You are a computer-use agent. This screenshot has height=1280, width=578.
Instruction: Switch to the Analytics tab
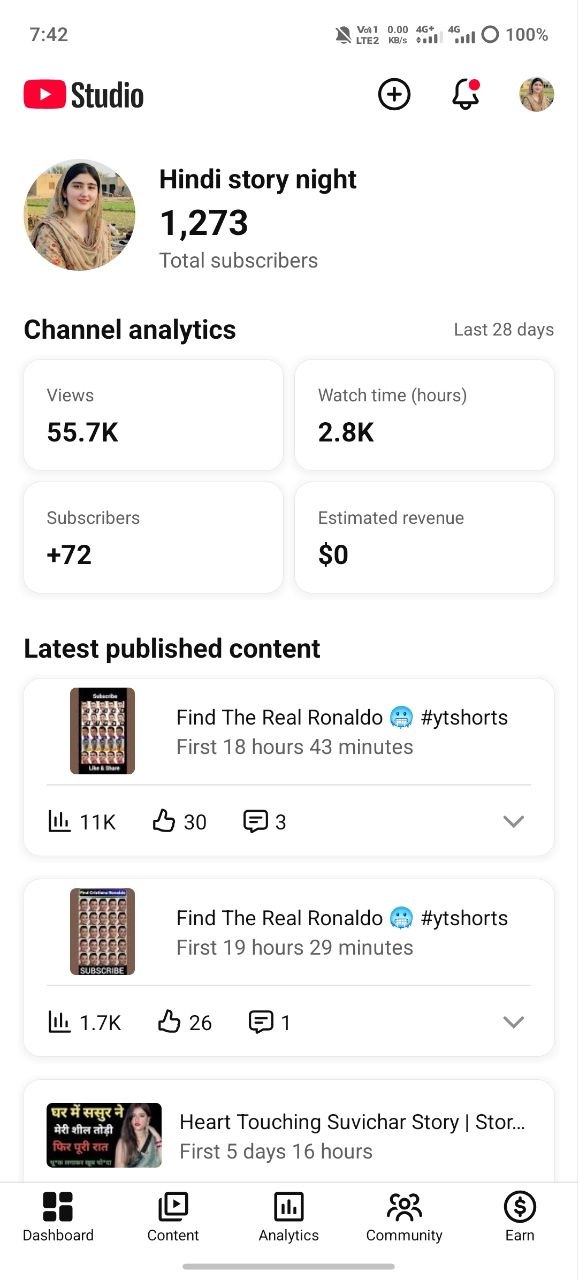[x=289, y=1216]
